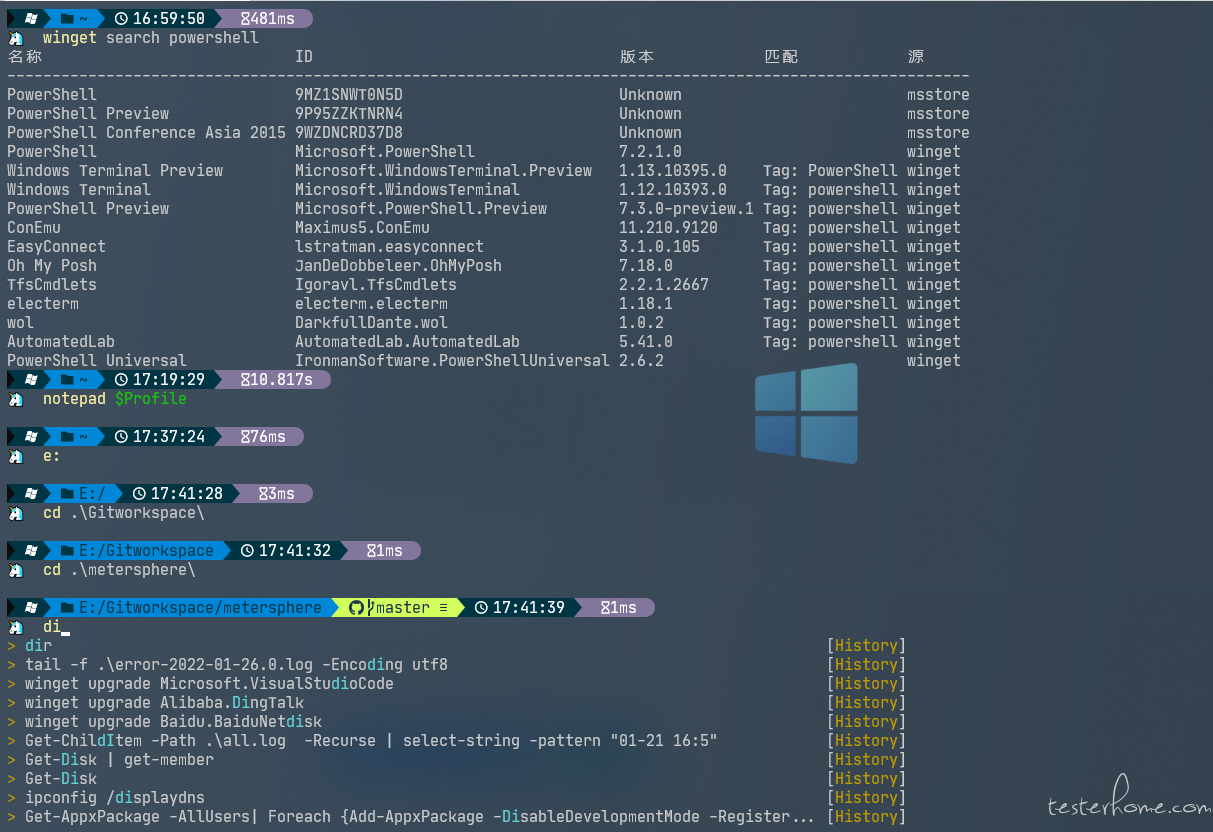Click the hourglass icon beside 3ms
The image size is (1213, 832).
(265, 493)
